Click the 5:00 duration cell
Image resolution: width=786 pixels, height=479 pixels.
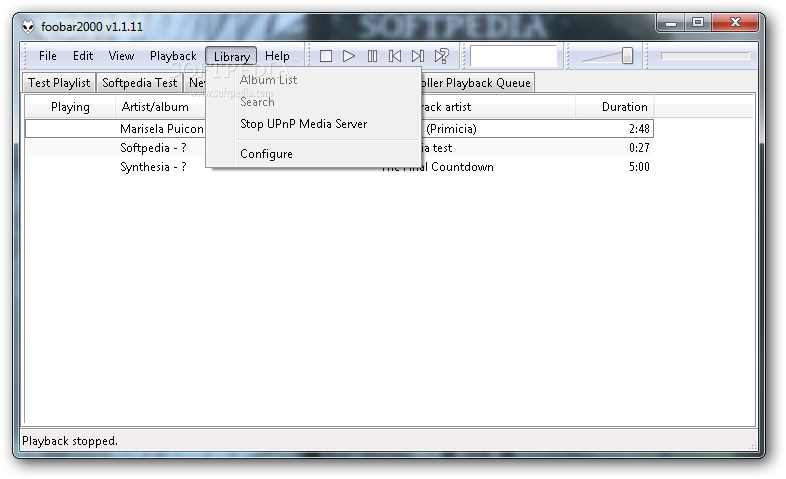click(639, 167)
